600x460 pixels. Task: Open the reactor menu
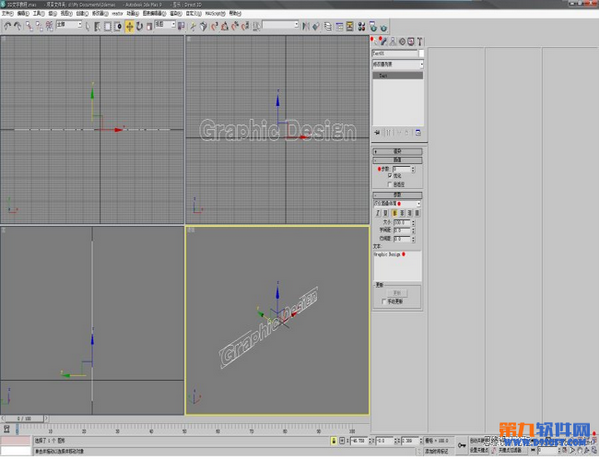click(117, 13)
